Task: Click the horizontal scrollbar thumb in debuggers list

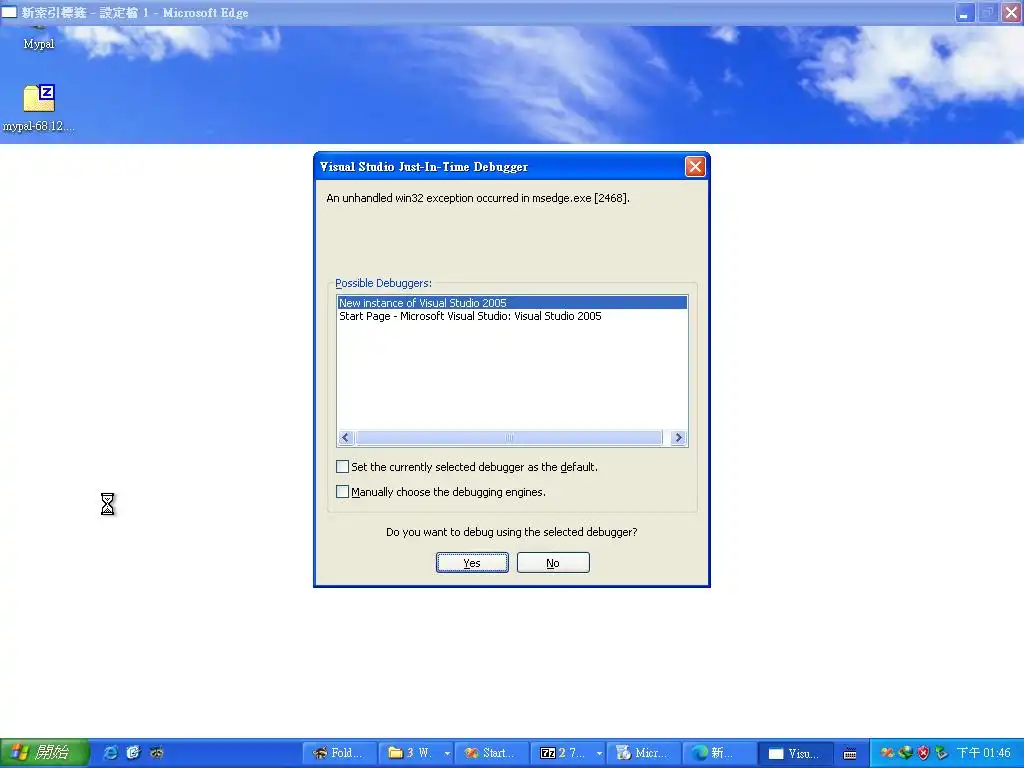Action: (x=509, y=438)
